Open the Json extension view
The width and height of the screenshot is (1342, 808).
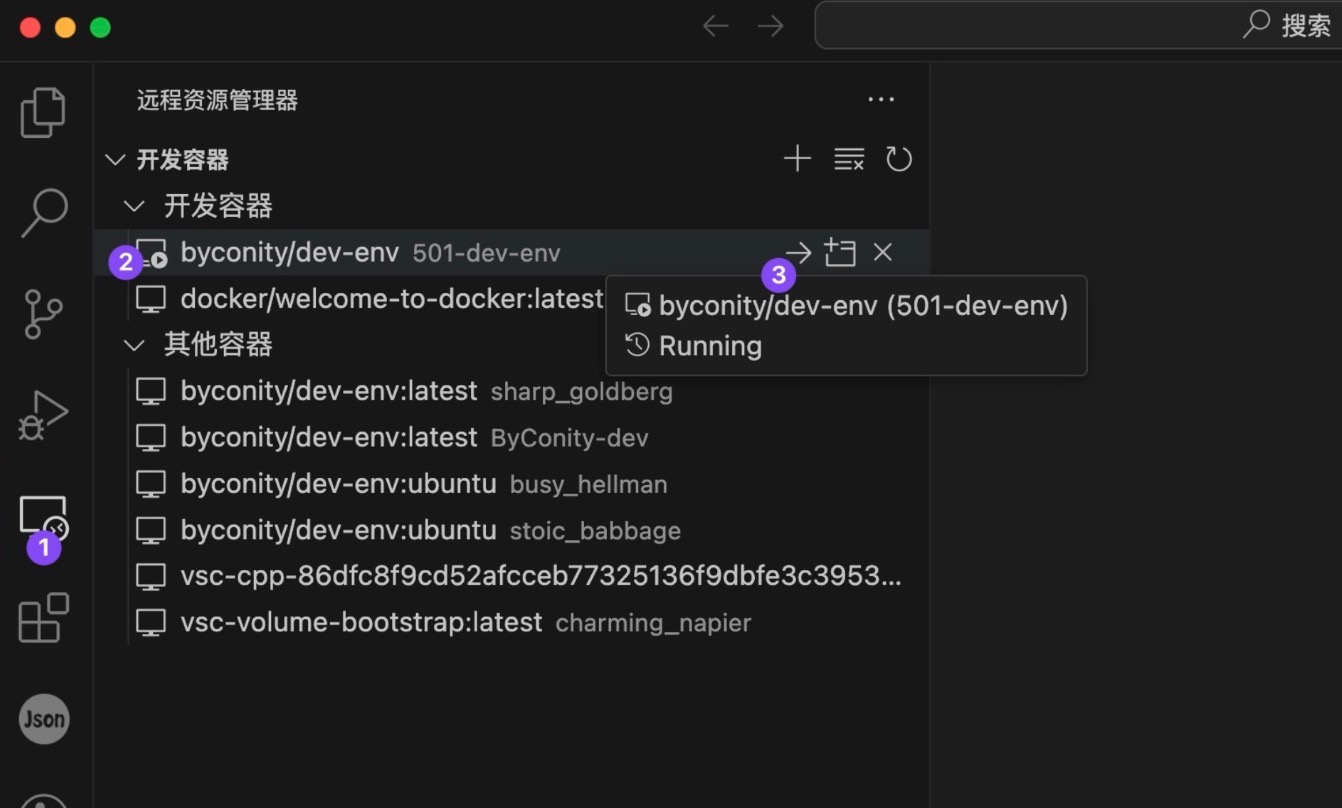point(44,719)
